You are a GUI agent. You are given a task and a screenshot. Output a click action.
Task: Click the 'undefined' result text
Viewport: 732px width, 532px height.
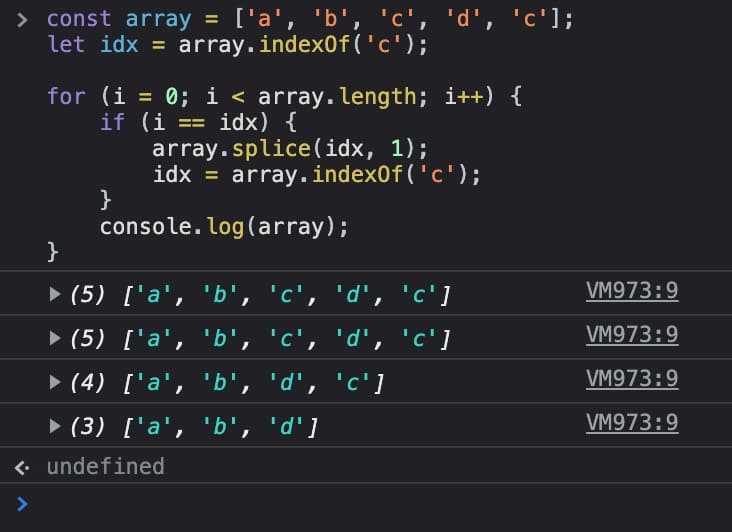pyautogui.click(x=106, y=467)
